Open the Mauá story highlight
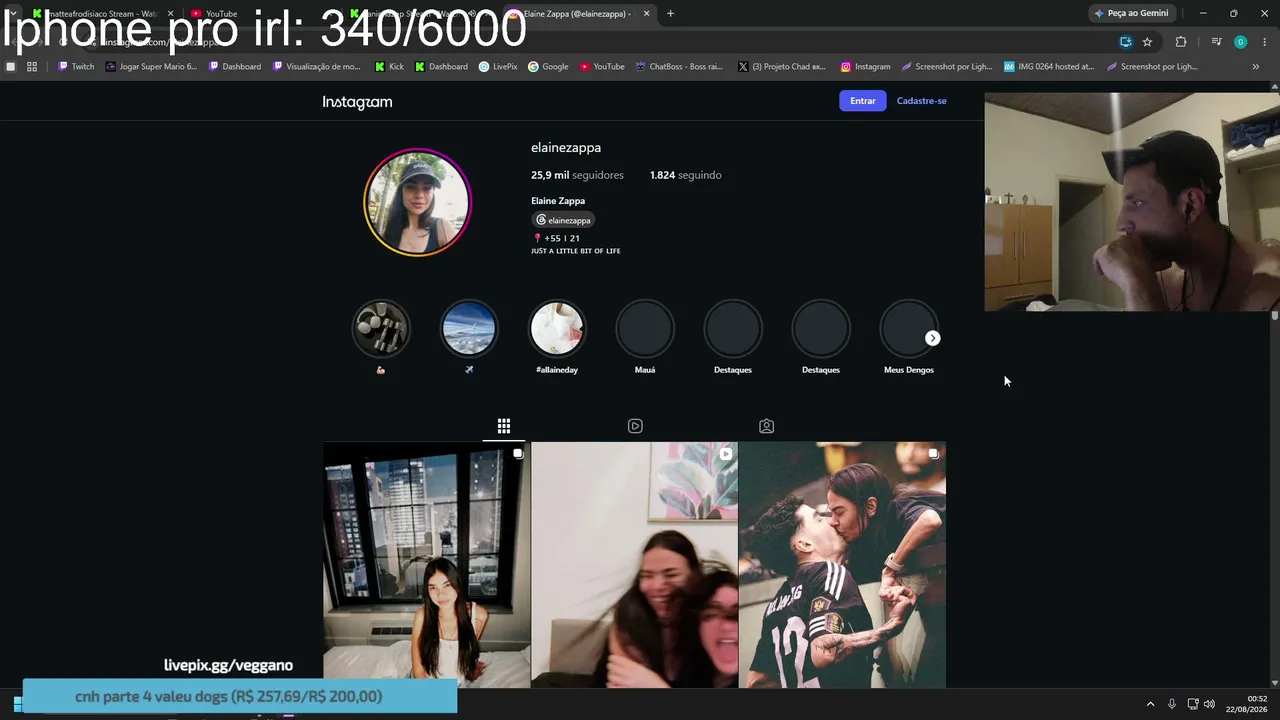The height and width of the screenshot is (720, 1280). tap(645, 329)
